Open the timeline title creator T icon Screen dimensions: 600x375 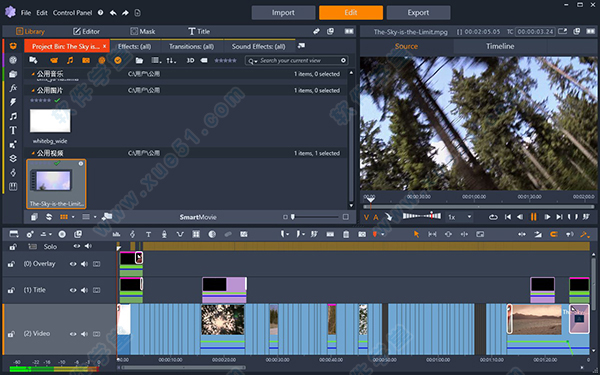click(148, 234)
